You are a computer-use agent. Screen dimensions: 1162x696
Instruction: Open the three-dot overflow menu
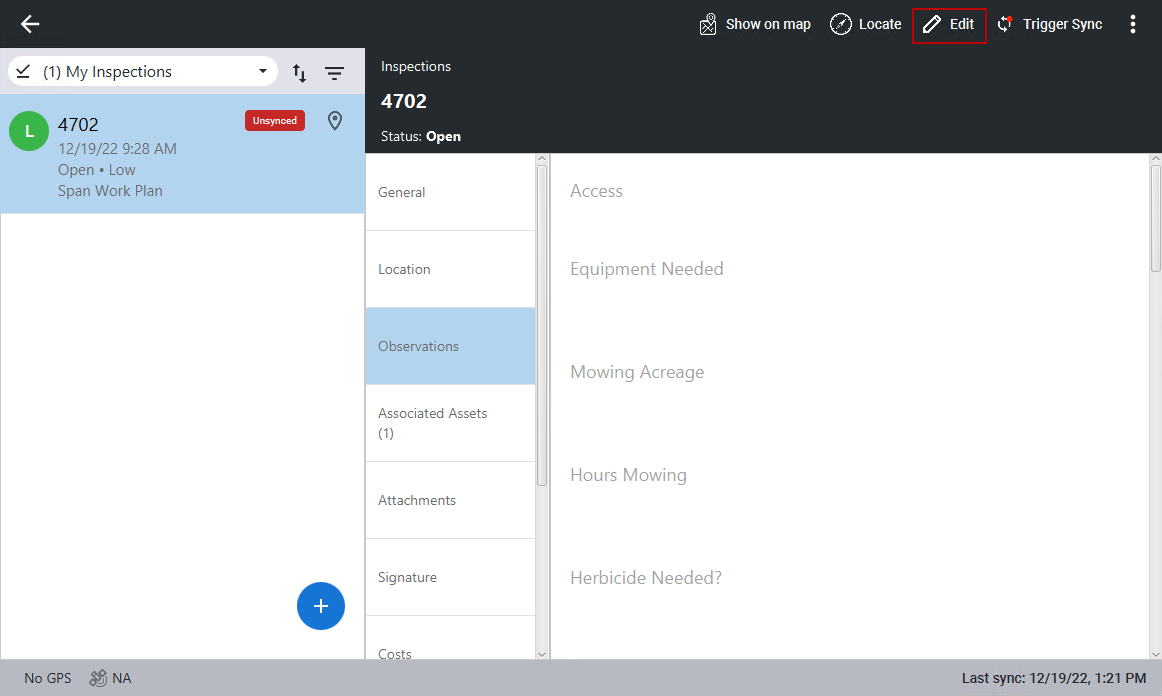pyautogui.click(x=1132, y=24)
